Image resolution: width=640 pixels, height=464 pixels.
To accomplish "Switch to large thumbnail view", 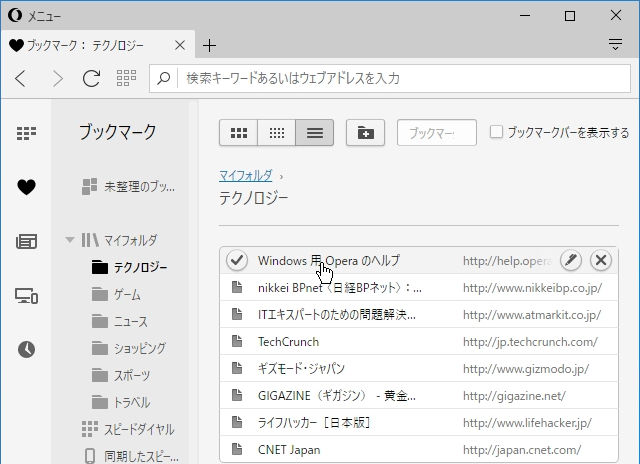I will point(239,133).
